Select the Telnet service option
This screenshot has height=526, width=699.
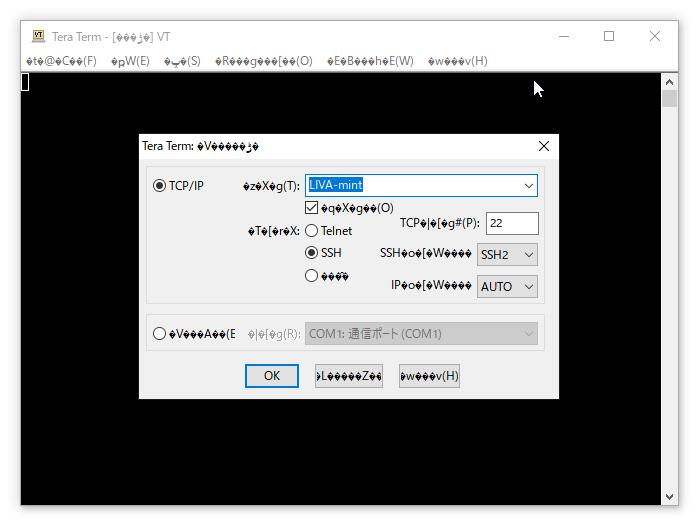point(311,231)
